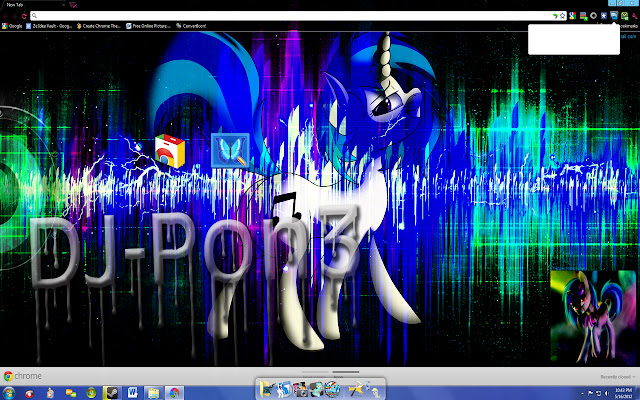Open the ConvertIcon bookmark

pos(191,26)
